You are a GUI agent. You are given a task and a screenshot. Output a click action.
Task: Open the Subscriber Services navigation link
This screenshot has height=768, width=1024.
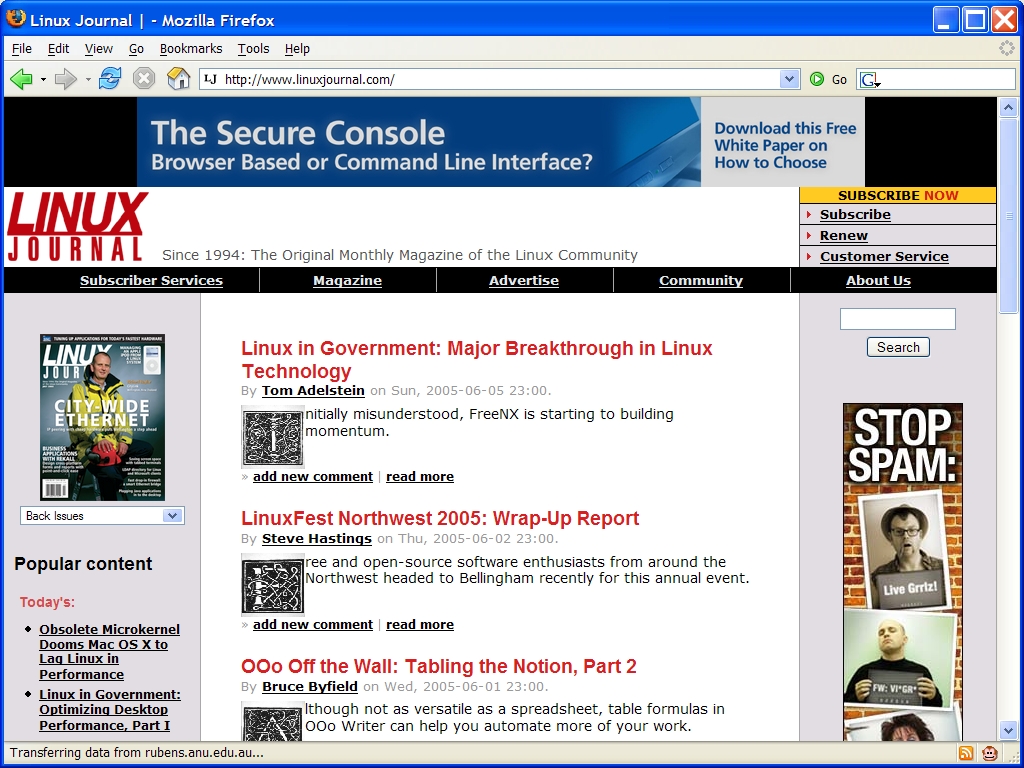[151, 281]
